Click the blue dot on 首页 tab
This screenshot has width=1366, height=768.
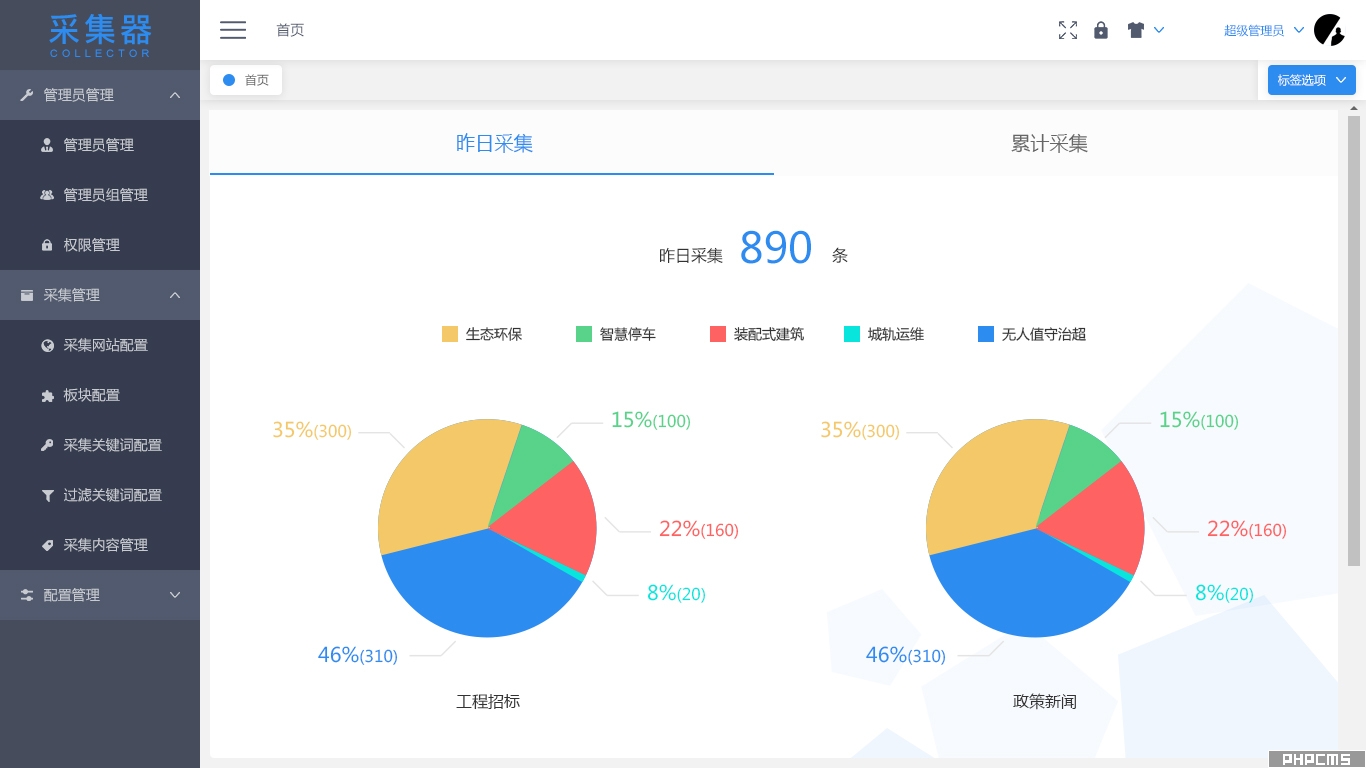pos(229,80)
